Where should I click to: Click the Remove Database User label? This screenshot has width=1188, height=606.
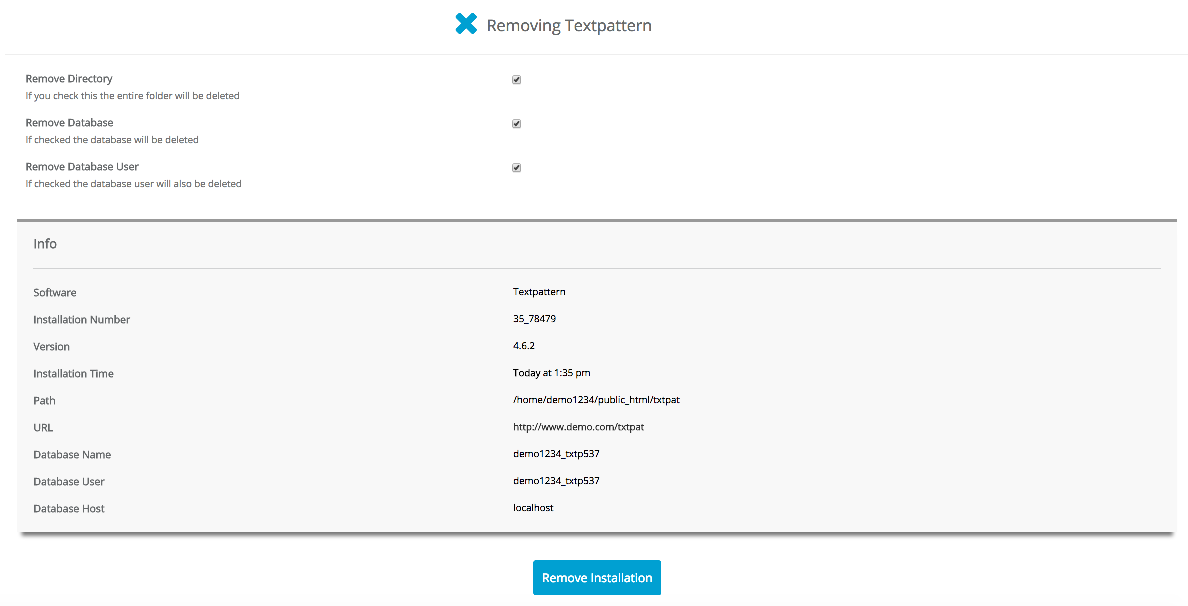click(83, 167)
